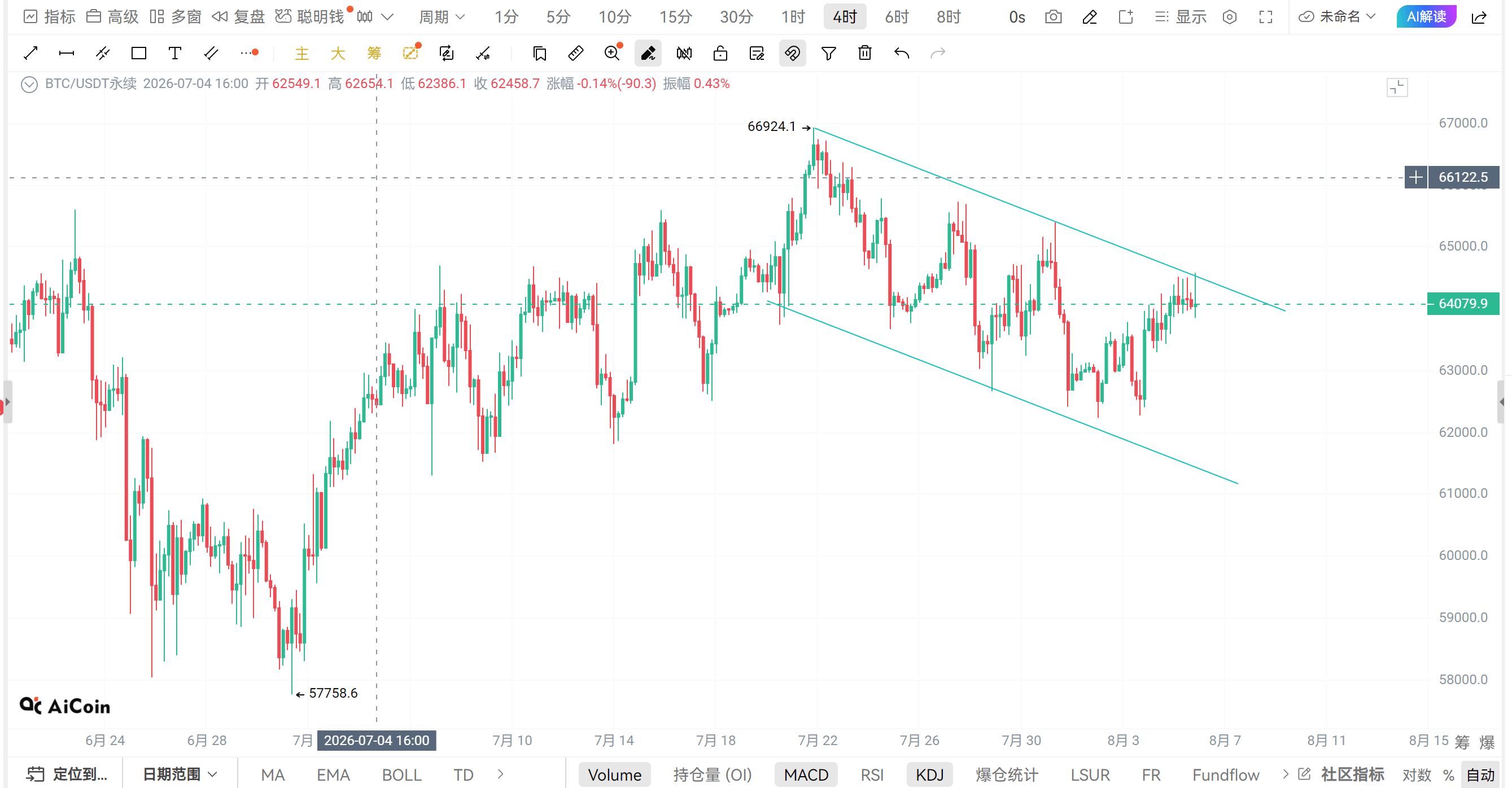Collapse the BTC/USDT info header arrow
Image resolution: width=1512 pixels, height=788 pixels.
pos(29,84)
